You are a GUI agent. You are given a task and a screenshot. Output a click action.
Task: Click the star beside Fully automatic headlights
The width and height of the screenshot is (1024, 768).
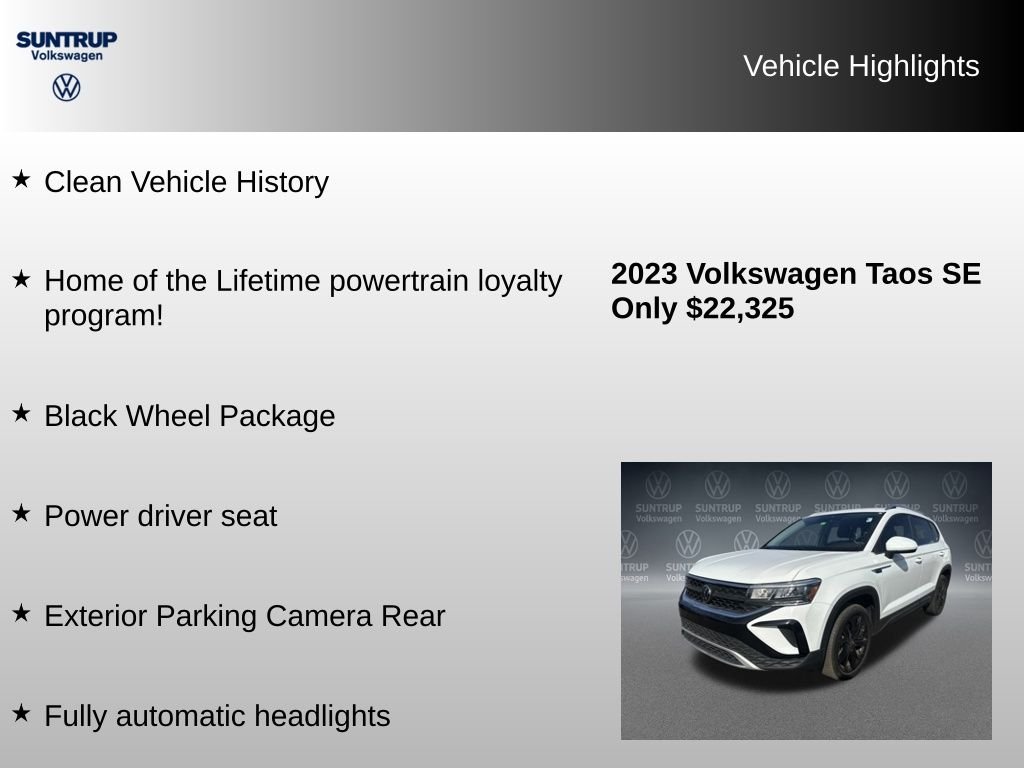click(22, 713)
